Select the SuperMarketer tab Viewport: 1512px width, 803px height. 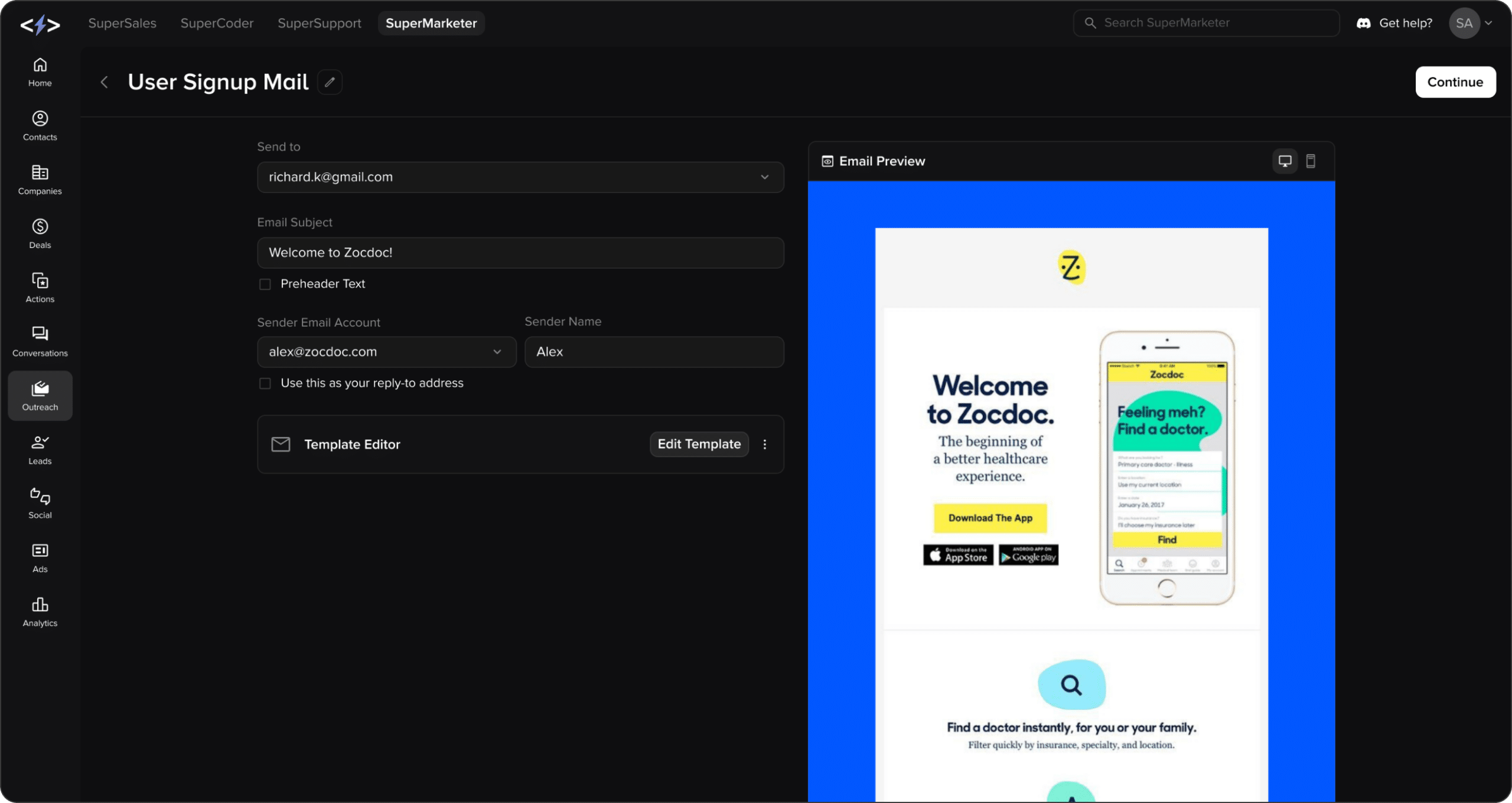(431, 23)
